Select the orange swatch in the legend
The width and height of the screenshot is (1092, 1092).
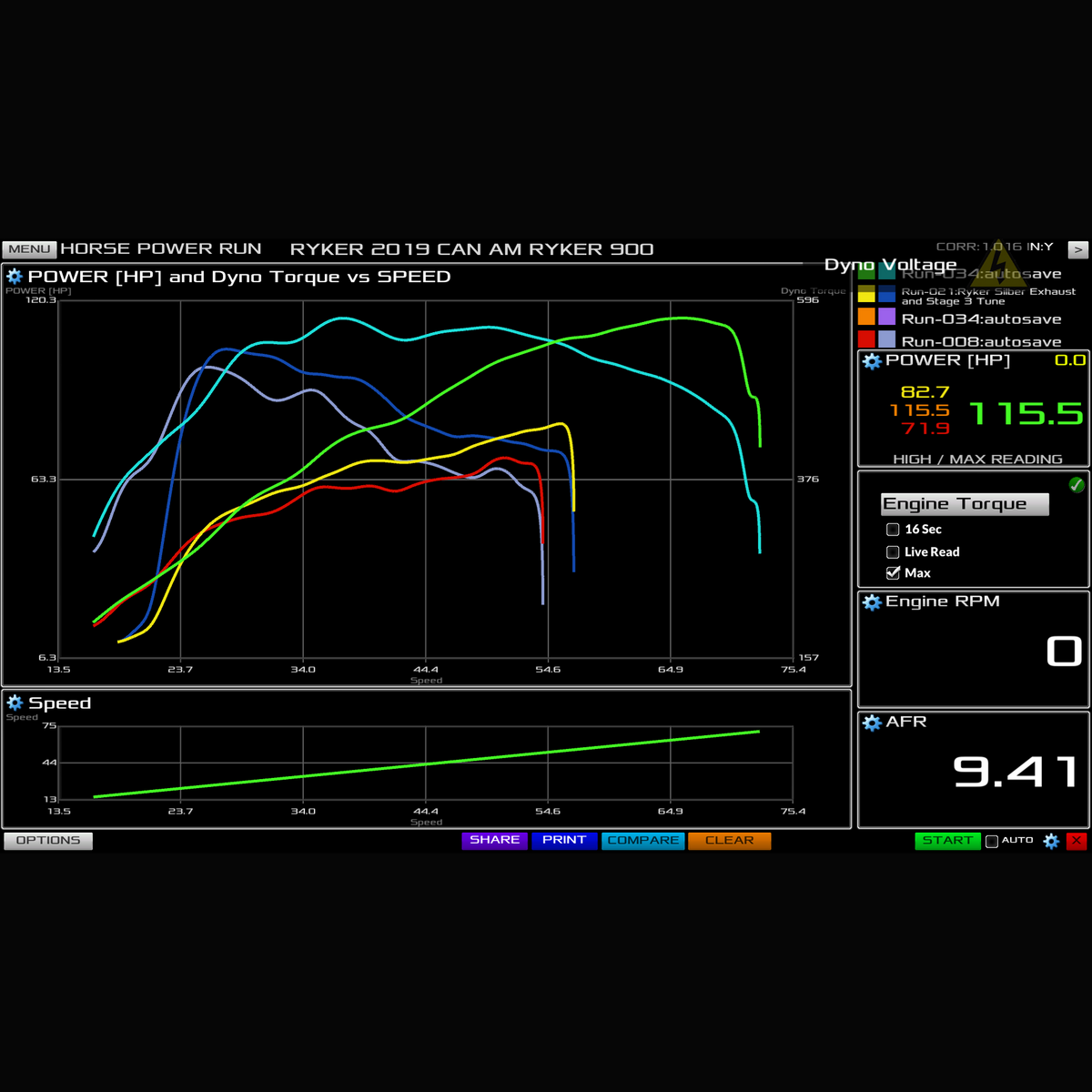[866, 317]
